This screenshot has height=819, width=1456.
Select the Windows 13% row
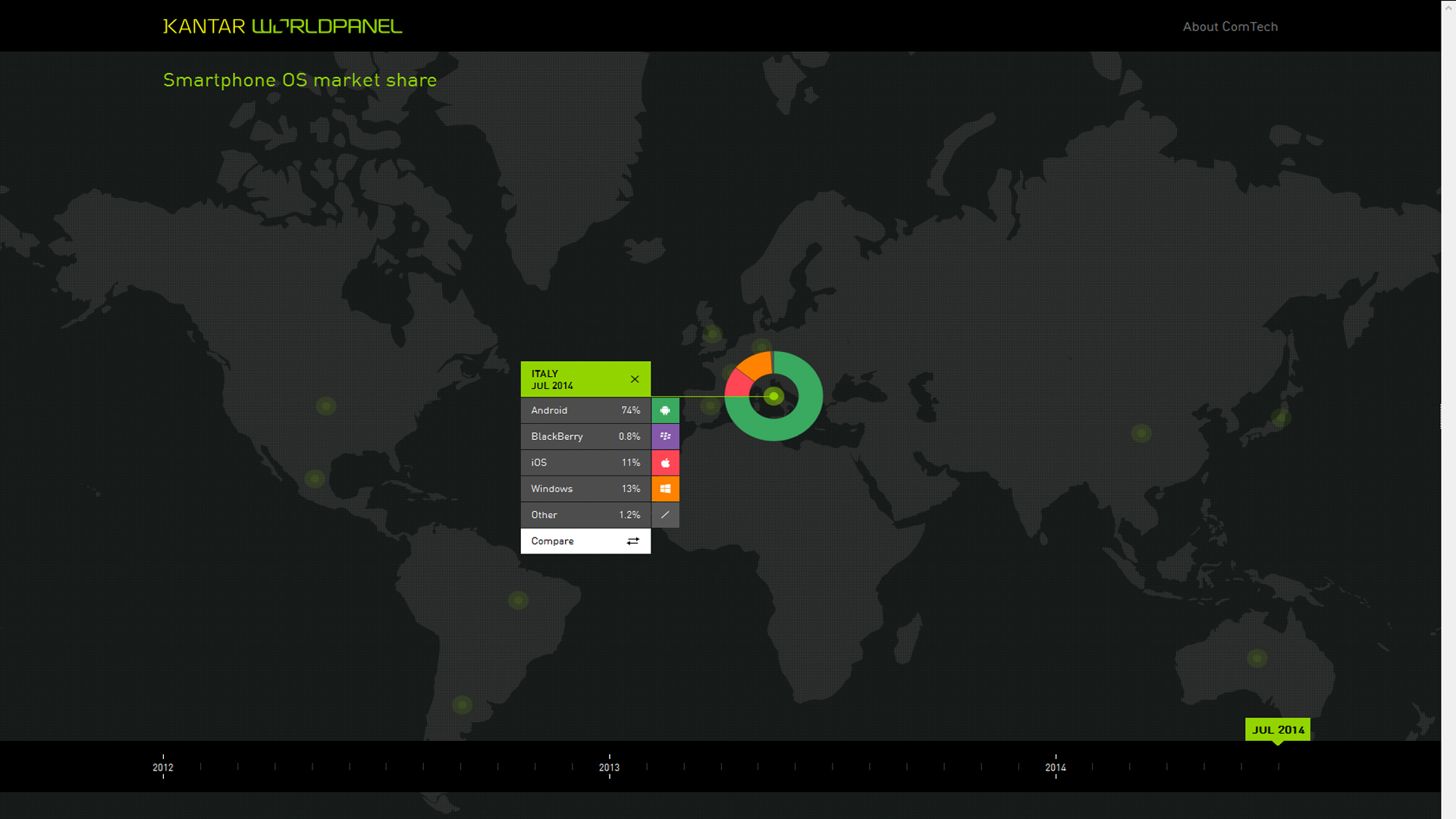(x=585, y=489)
